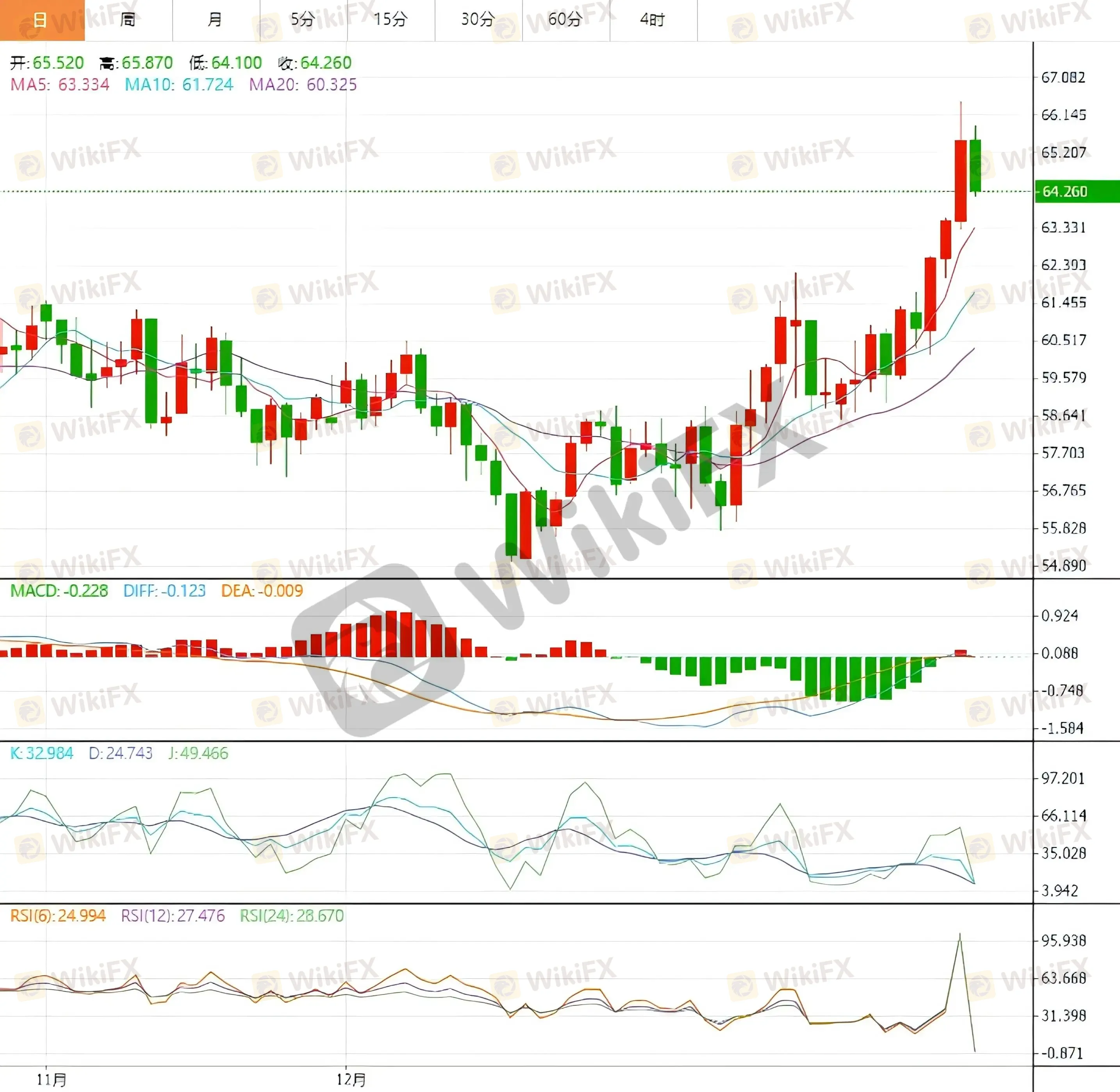
Task: Click the K 32.984 KDJ label
Action: coord(41,753)
